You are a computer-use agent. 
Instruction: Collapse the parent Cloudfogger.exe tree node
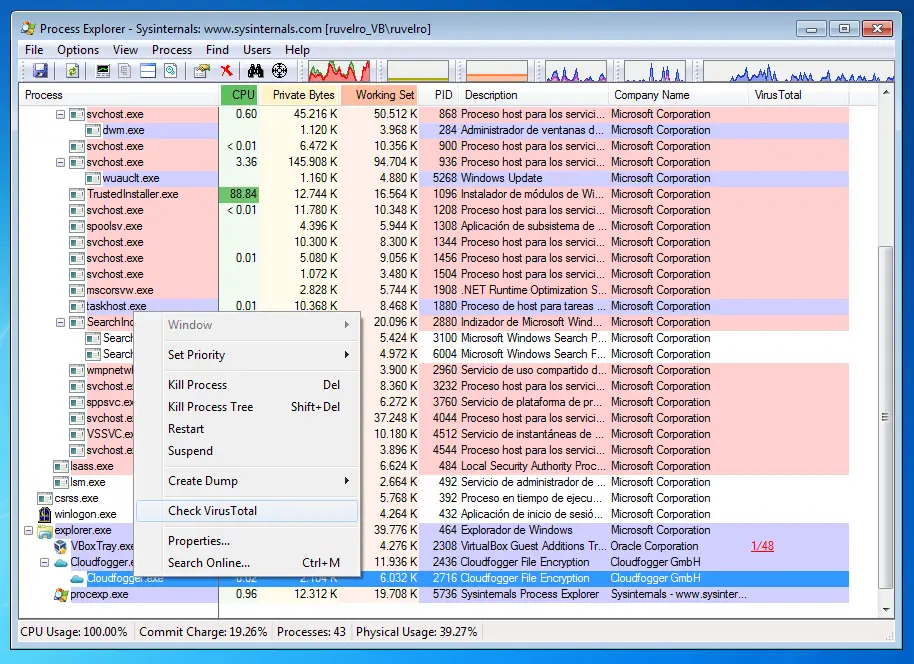pyautogui.click(x=44, y=563)
